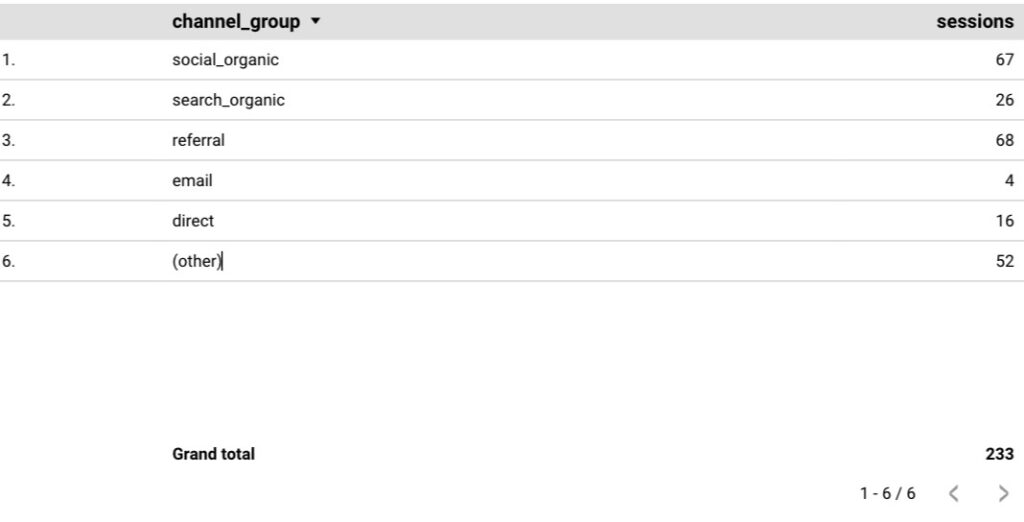Click the (other) channel cell
The height and width of the screenshot is (522, 1024).
click(x=196, y=261)
